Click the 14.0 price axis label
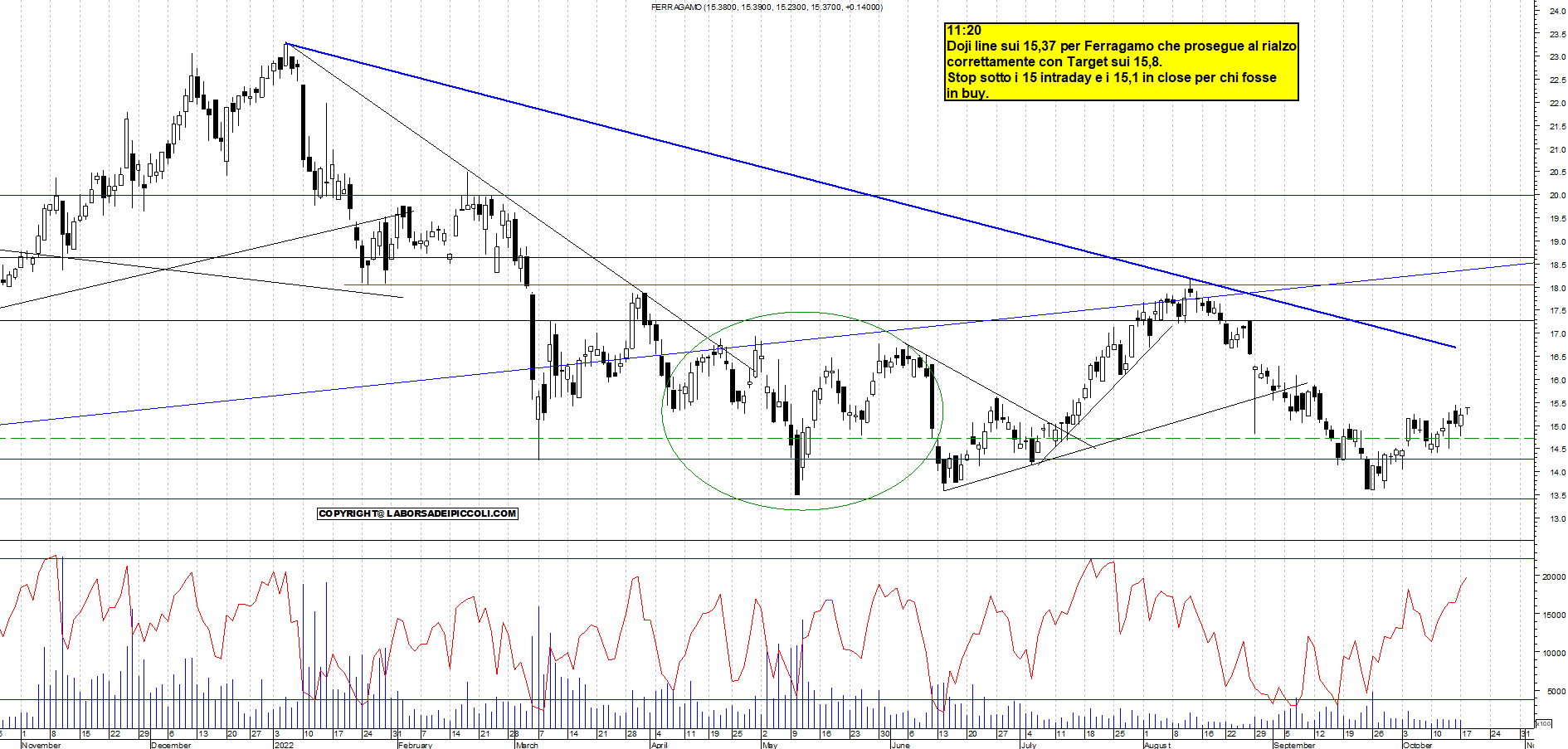 [1557, 473]
